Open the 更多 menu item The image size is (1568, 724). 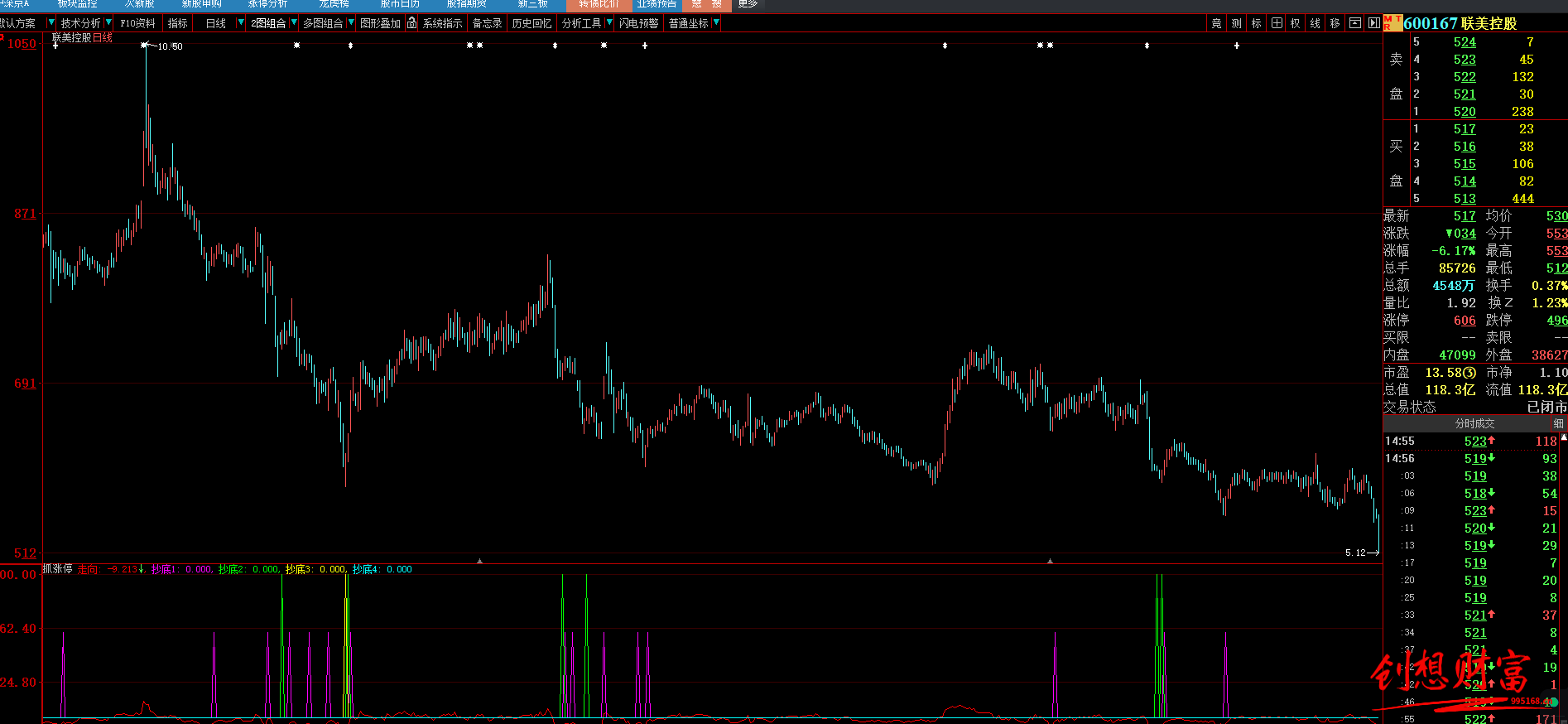(748, 4)
